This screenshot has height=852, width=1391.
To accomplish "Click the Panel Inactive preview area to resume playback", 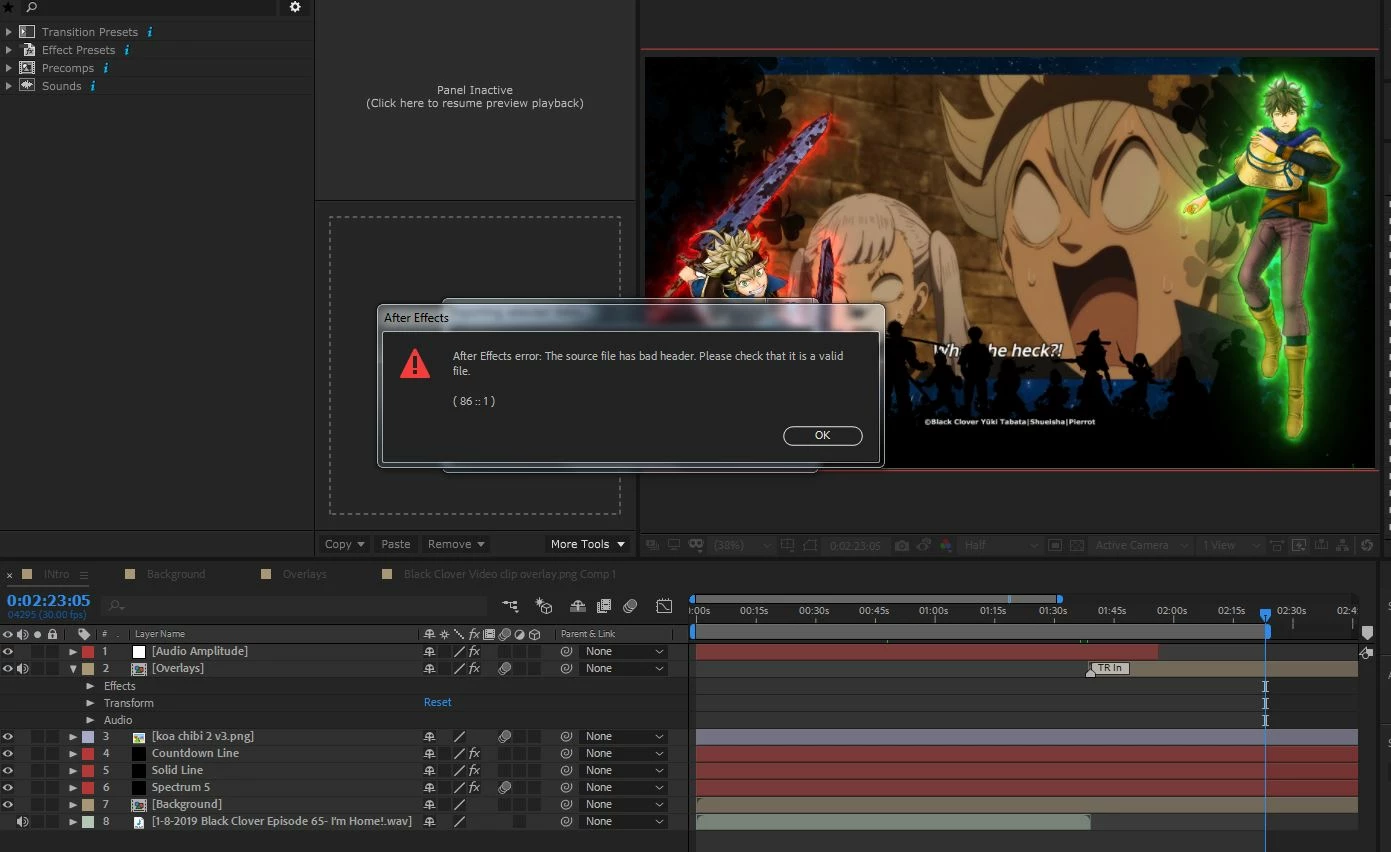I will [x=475, y=97].
